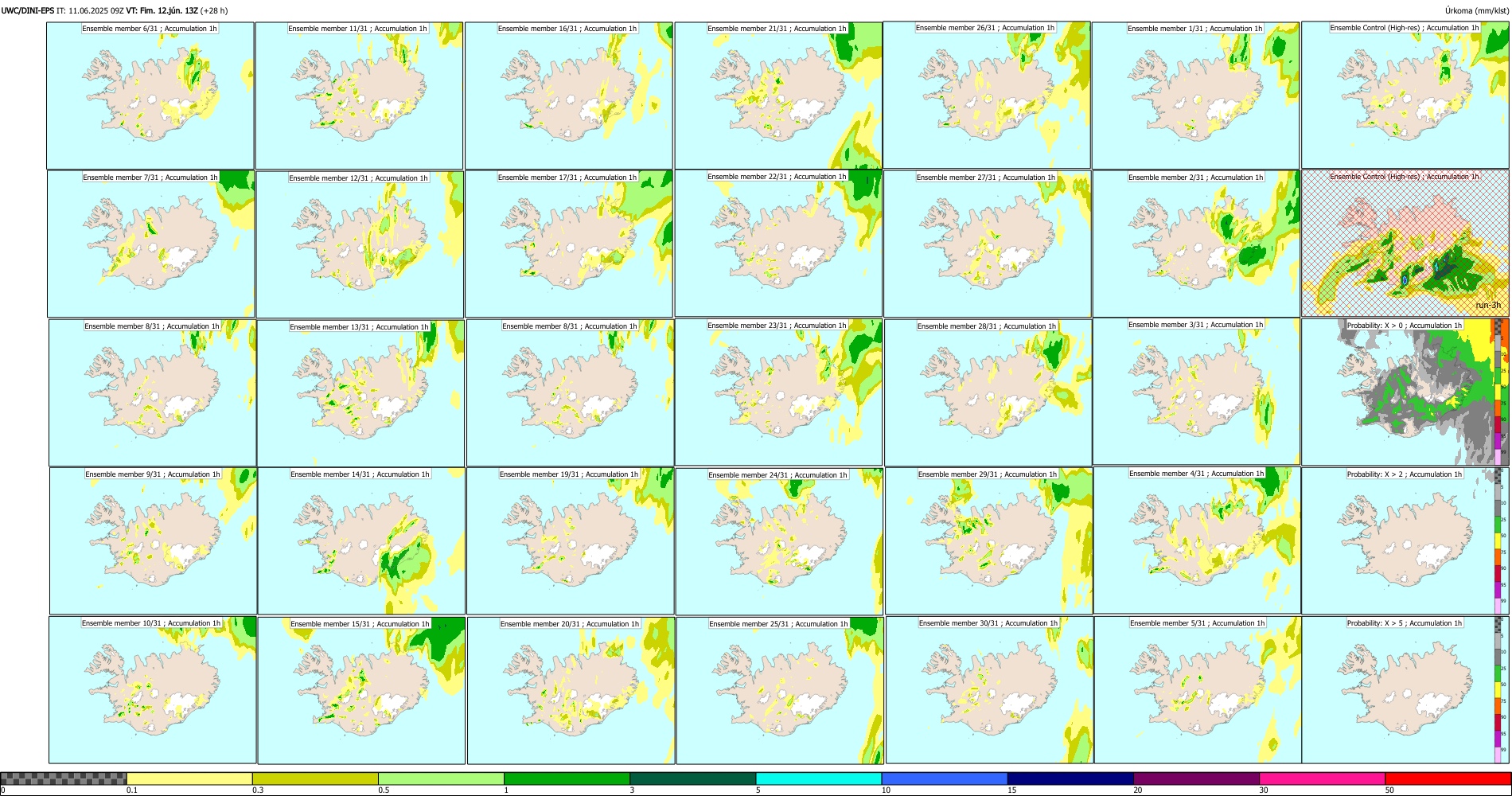The height and width of the screenshot is (796, 1512).
Task: Click the 'Ensemble member 25/31 ; Accumulation 1h' label
Action: [778, 624]
